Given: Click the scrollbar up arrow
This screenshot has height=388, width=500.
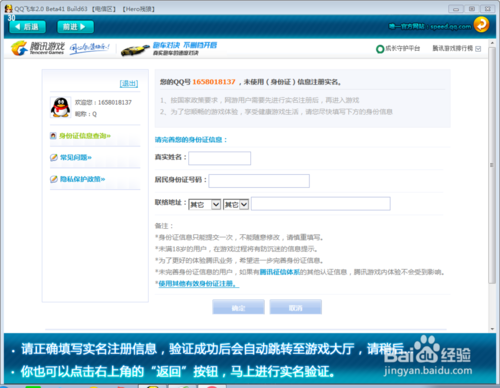Looking at the screenshot, I should pos(492,43).
